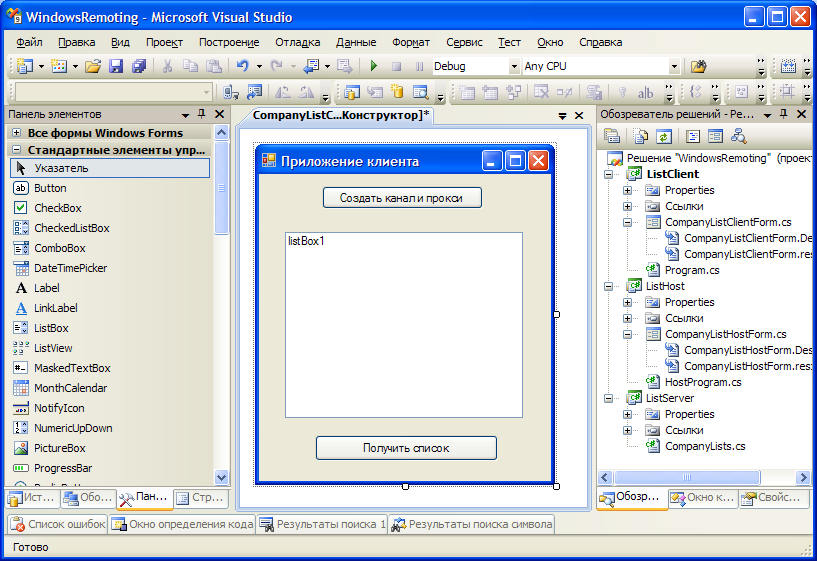
Task: Click View Class Diagram icon
Action: [x=738, y=136]
